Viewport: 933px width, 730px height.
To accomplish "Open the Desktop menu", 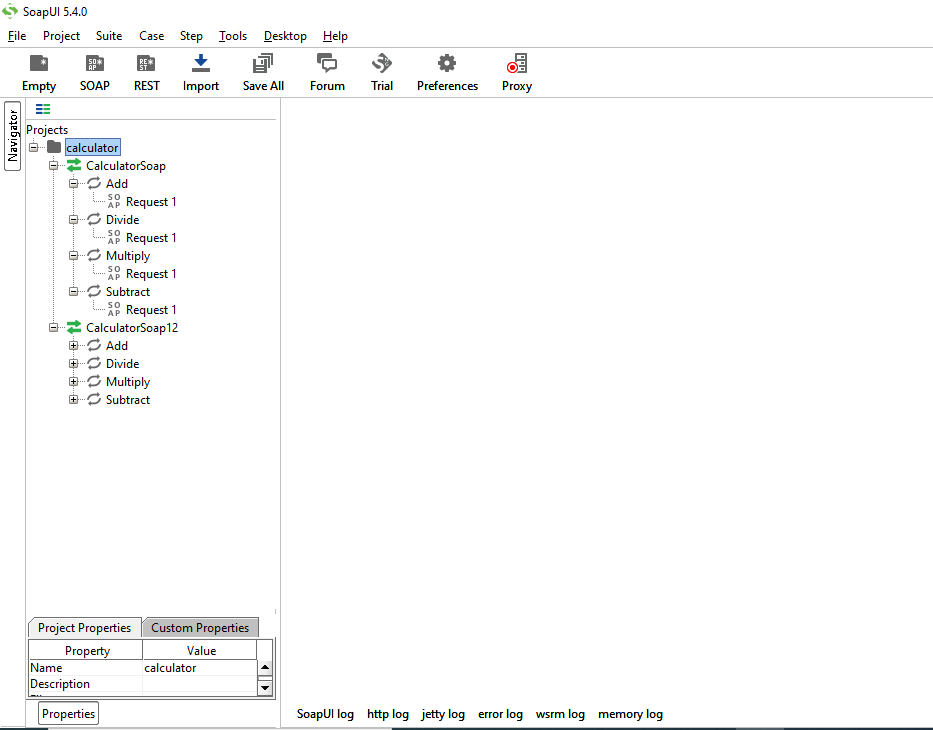I will [x=285, y=36].
